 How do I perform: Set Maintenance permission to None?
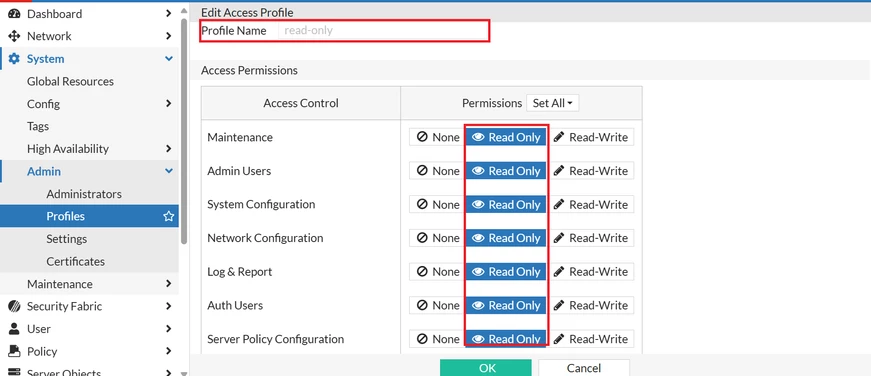(x=438, y=137)
